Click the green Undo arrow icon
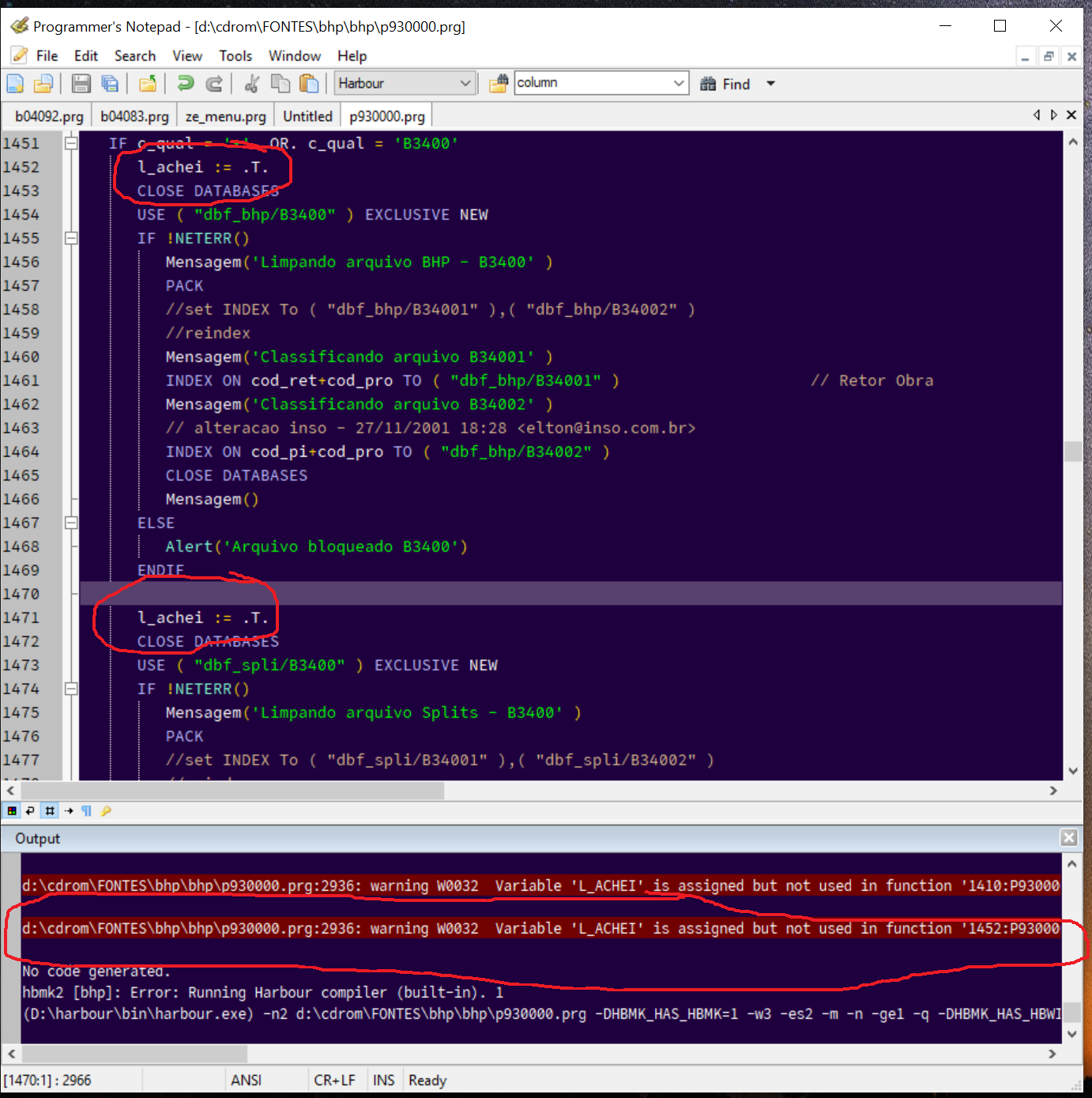The height and width of the screenshot is (1098, 1092). (x=186, y=84)
